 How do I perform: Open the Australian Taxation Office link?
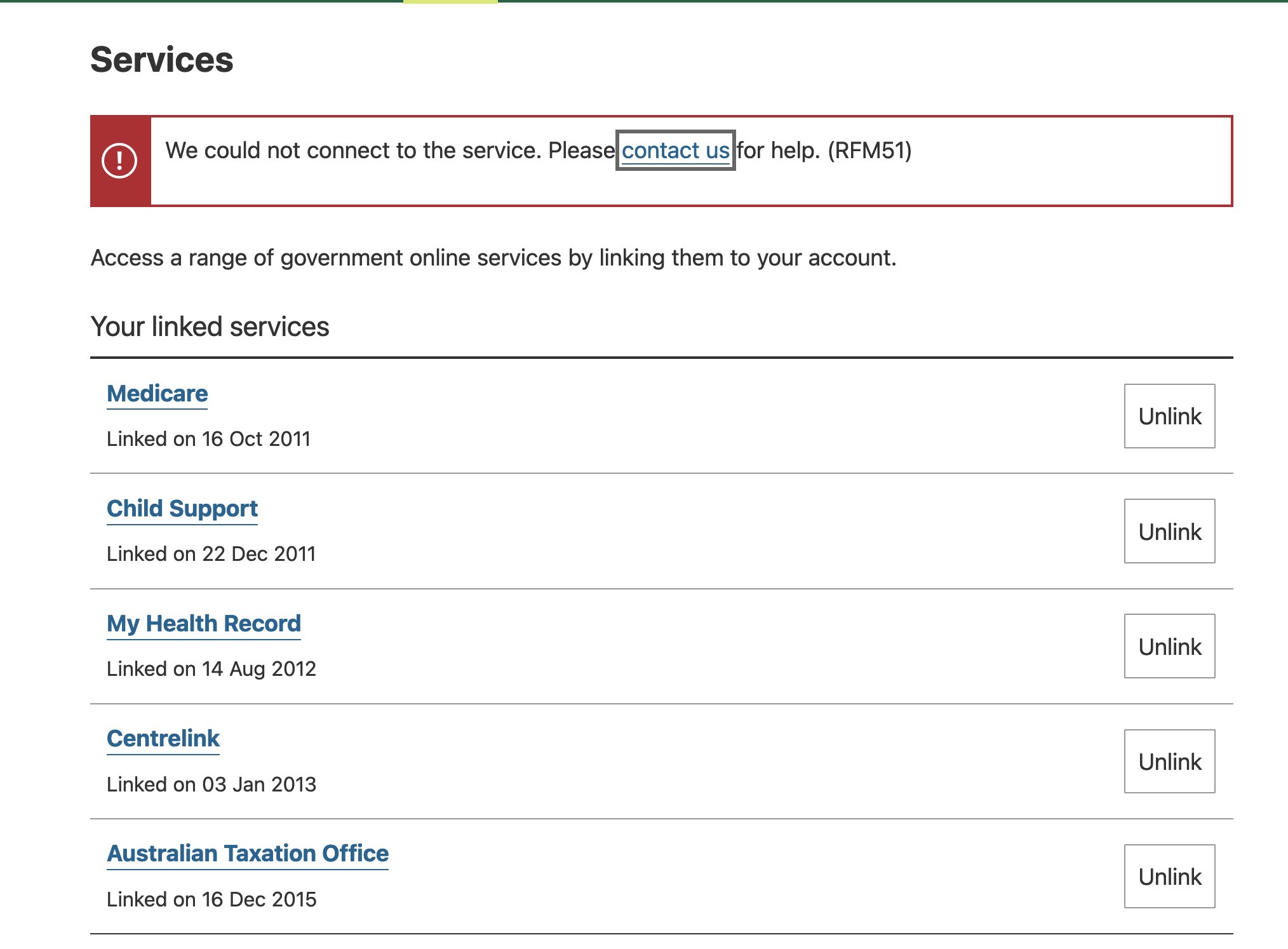(247, 854)
